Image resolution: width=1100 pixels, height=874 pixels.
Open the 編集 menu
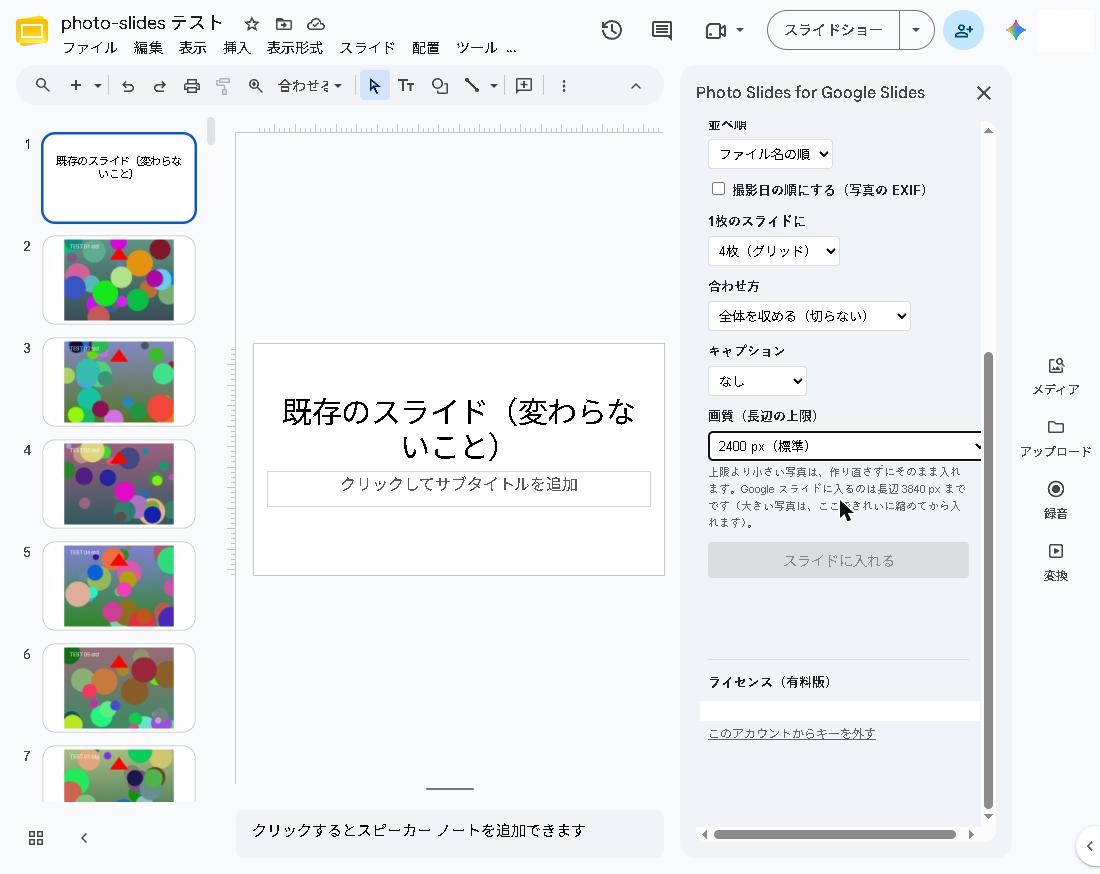pyautogui.click(x=148, y=48)
